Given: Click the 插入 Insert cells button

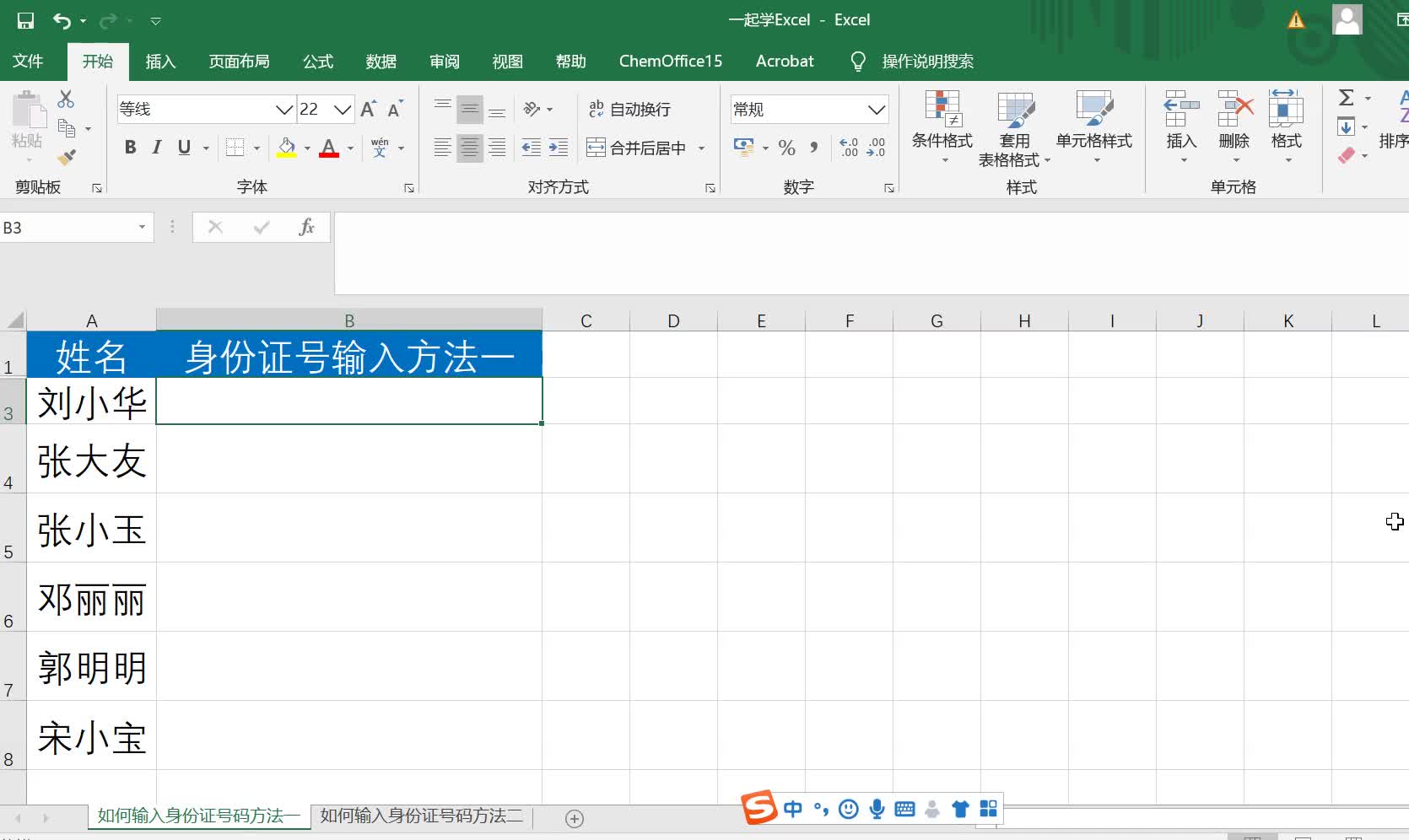Looking at the screenshot, I should pyautogui.click(x=1181, y=127).
